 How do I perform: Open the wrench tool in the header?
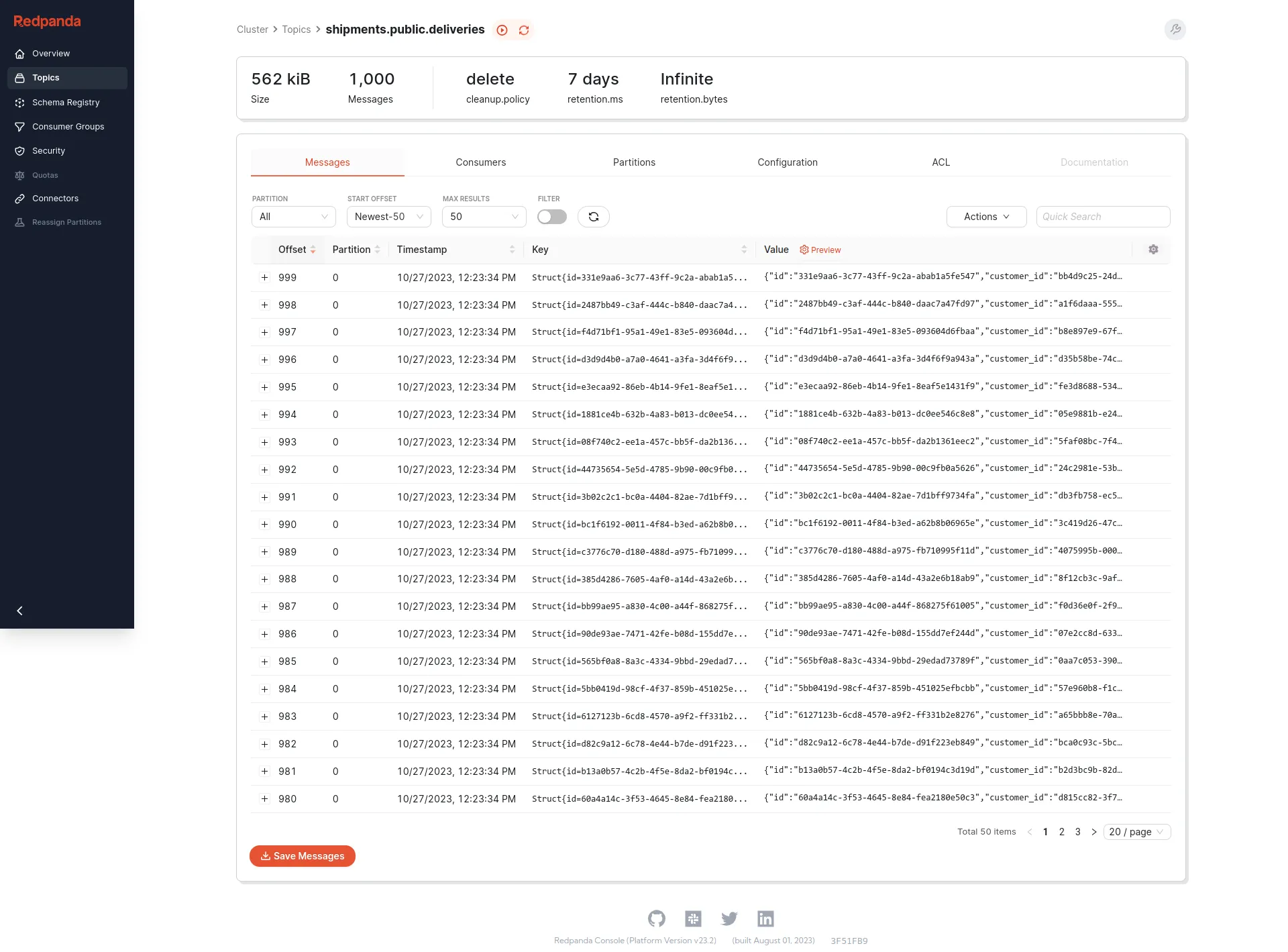[1175, 30]
